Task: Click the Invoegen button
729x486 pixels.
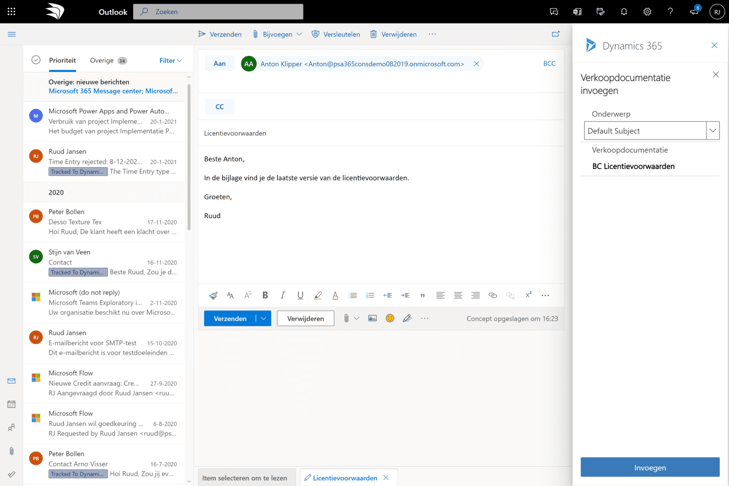Action: [x=650, y=467]
